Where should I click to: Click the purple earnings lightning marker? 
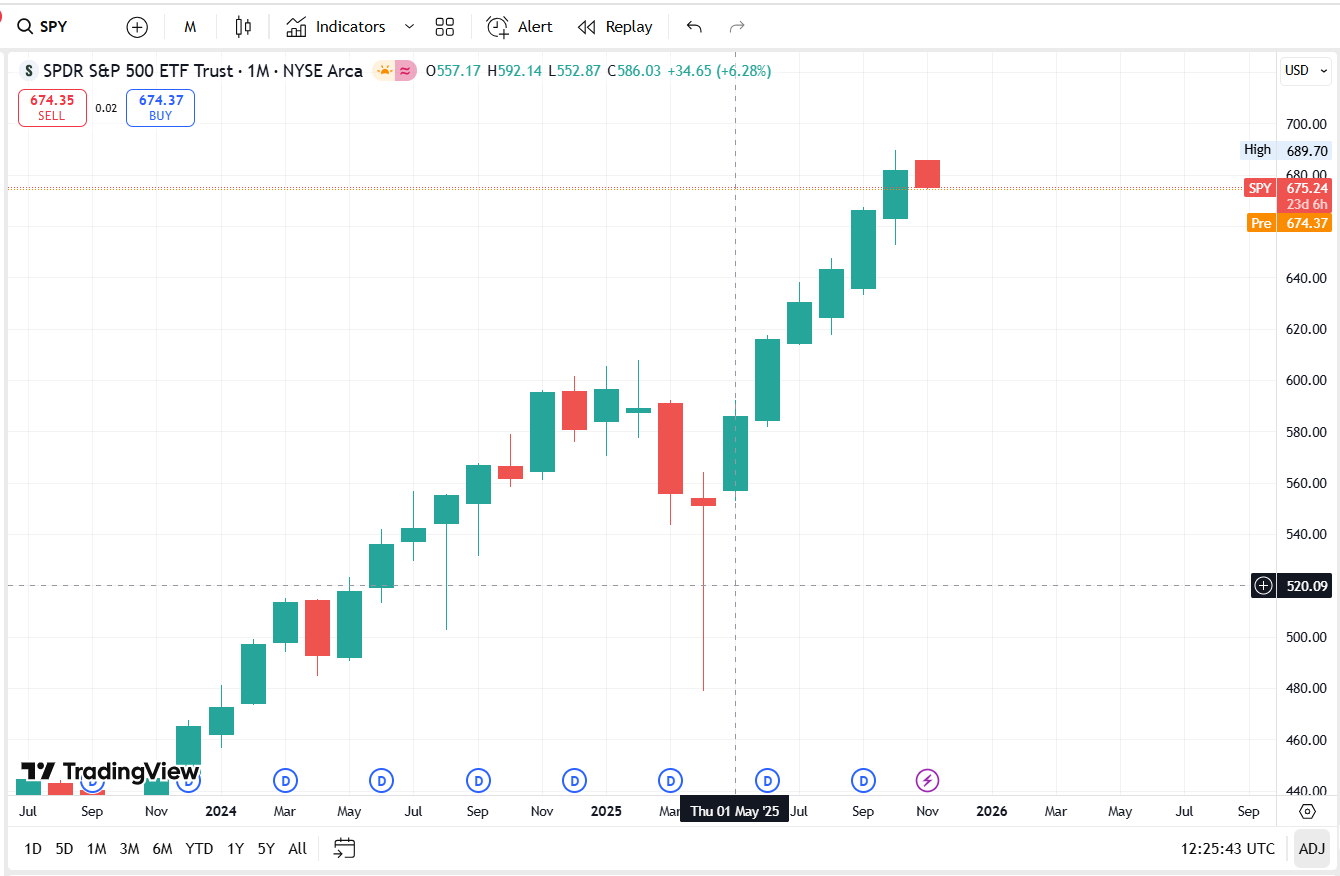(x=928, y=780)
